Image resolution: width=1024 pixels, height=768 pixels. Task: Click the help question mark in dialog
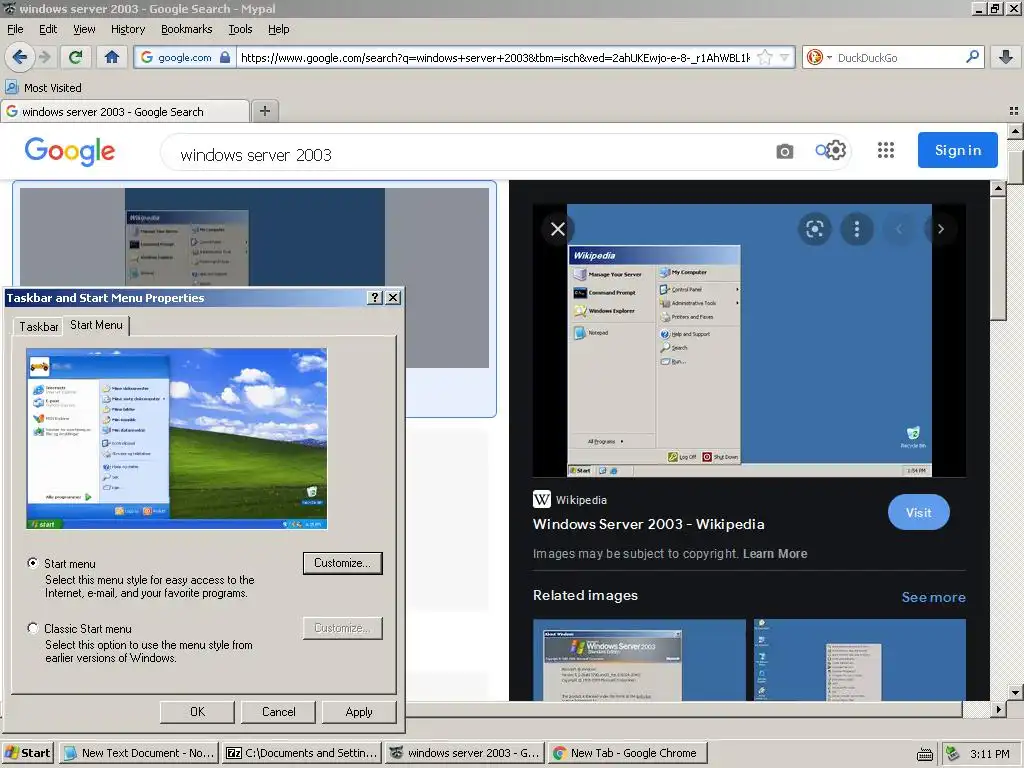(x=374, y=298)
